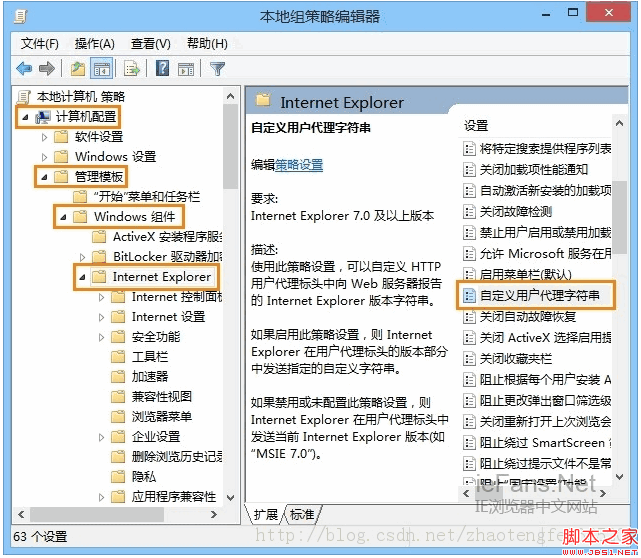
Task: Open the 查看(V) menu
Action: tap(150, 43)
